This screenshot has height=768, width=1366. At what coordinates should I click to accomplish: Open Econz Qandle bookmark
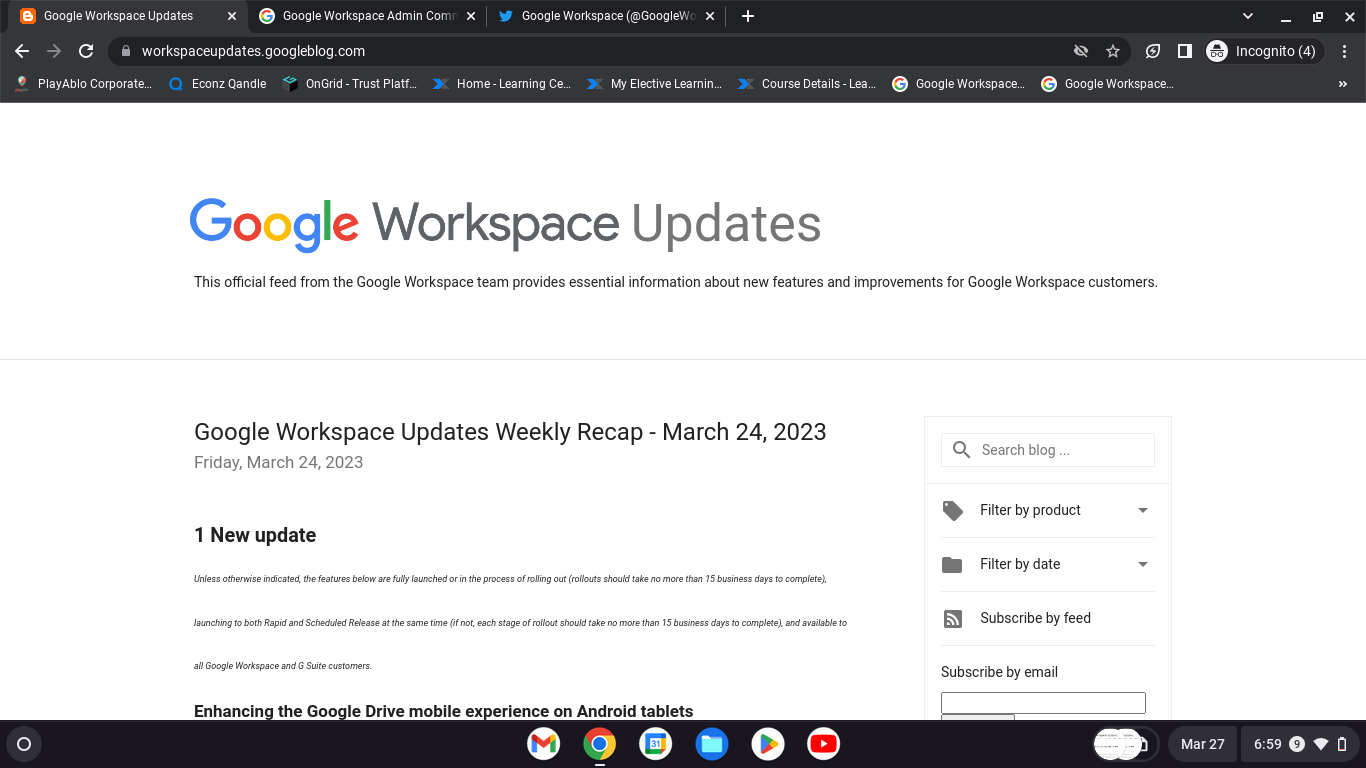pos(218,84)
